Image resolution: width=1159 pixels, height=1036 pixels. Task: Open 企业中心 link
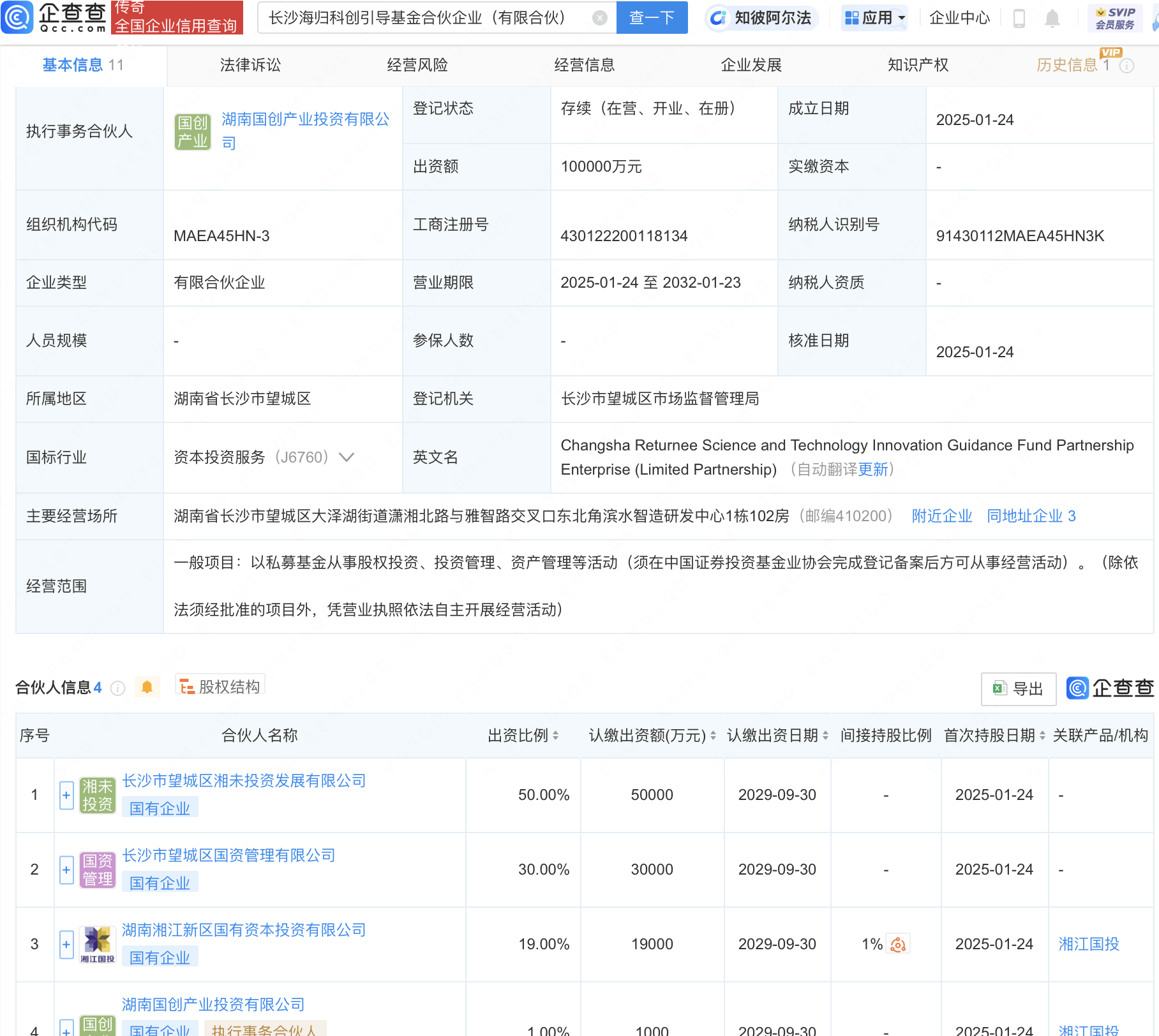pos(959,18)
